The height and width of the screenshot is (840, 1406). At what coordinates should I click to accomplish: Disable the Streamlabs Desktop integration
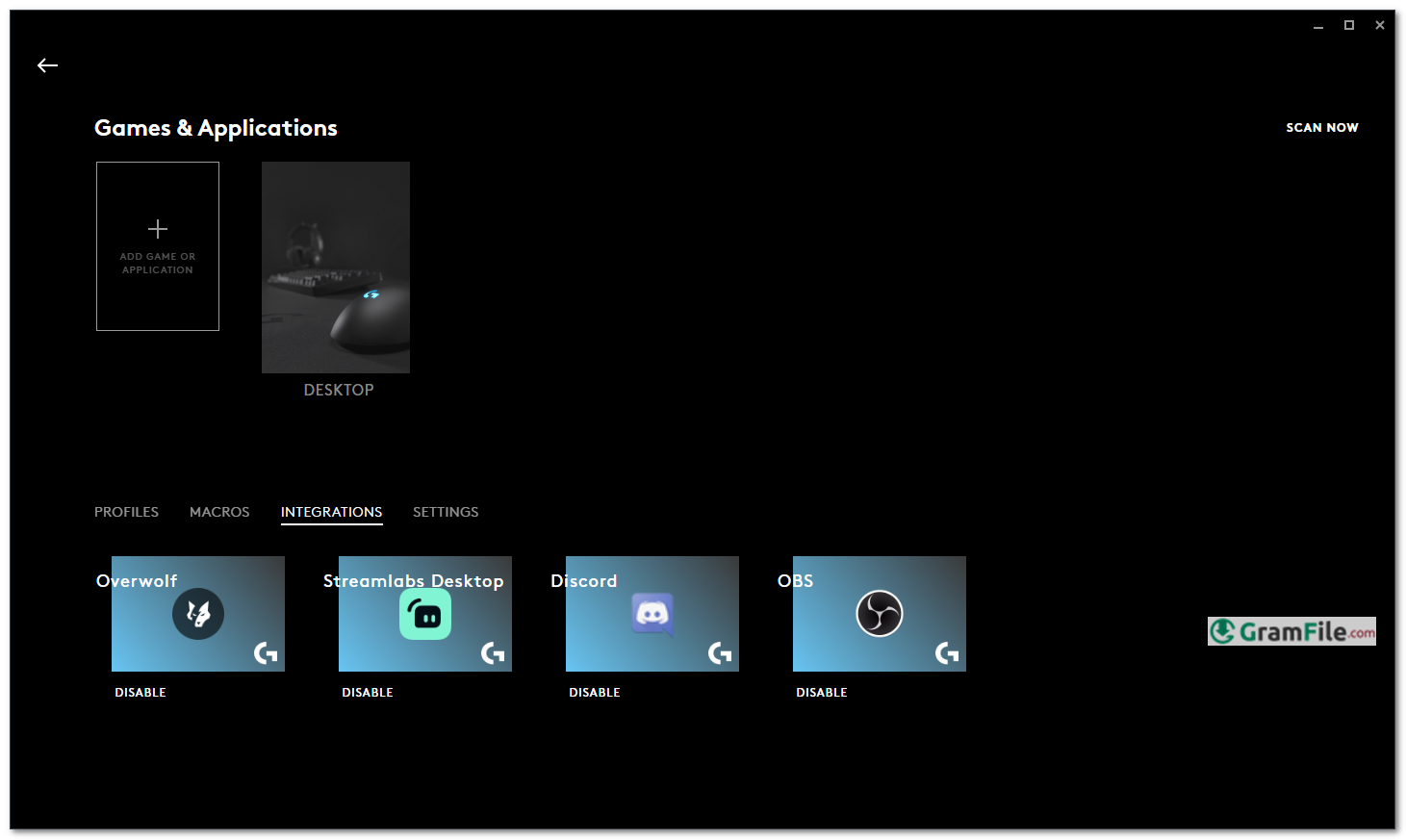(368, 693)
